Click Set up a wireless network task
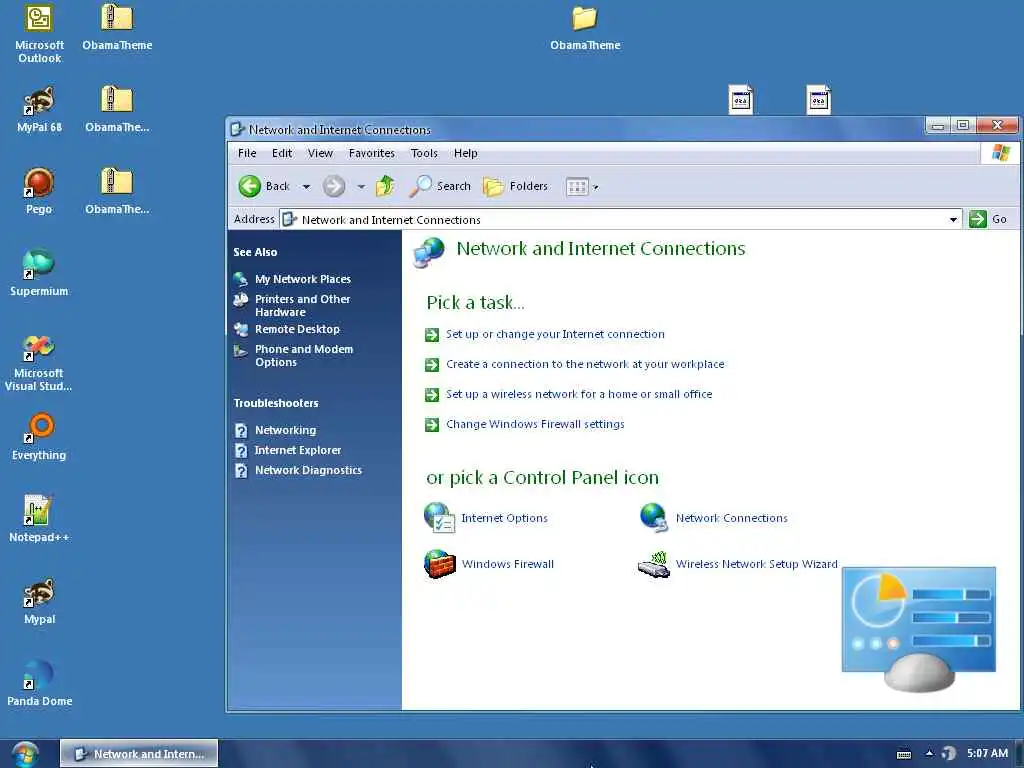The height and width of the screenshot is (768, 1024). 579,394
